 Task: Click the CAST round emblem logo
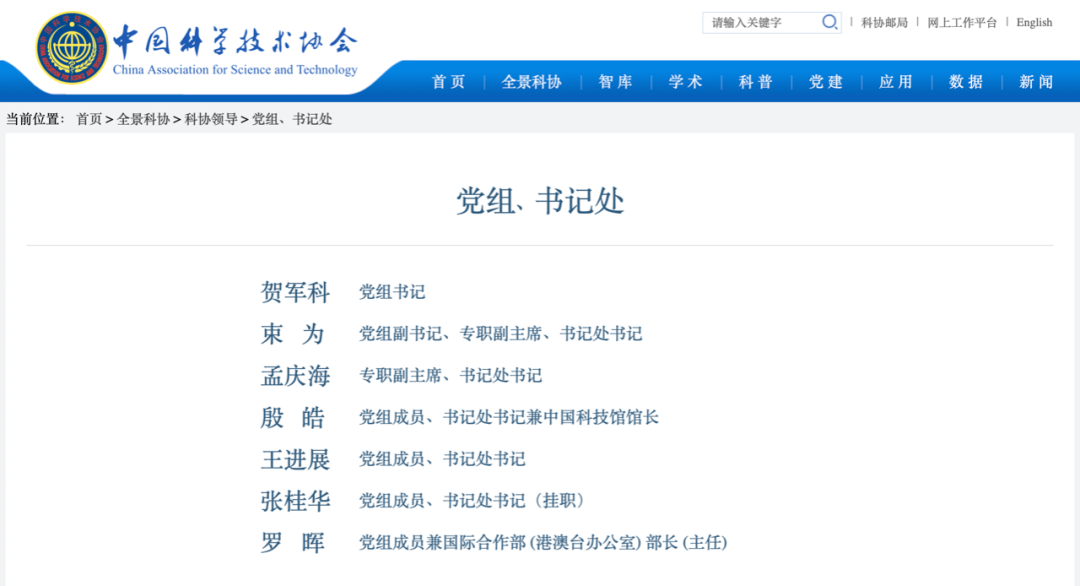72,48
